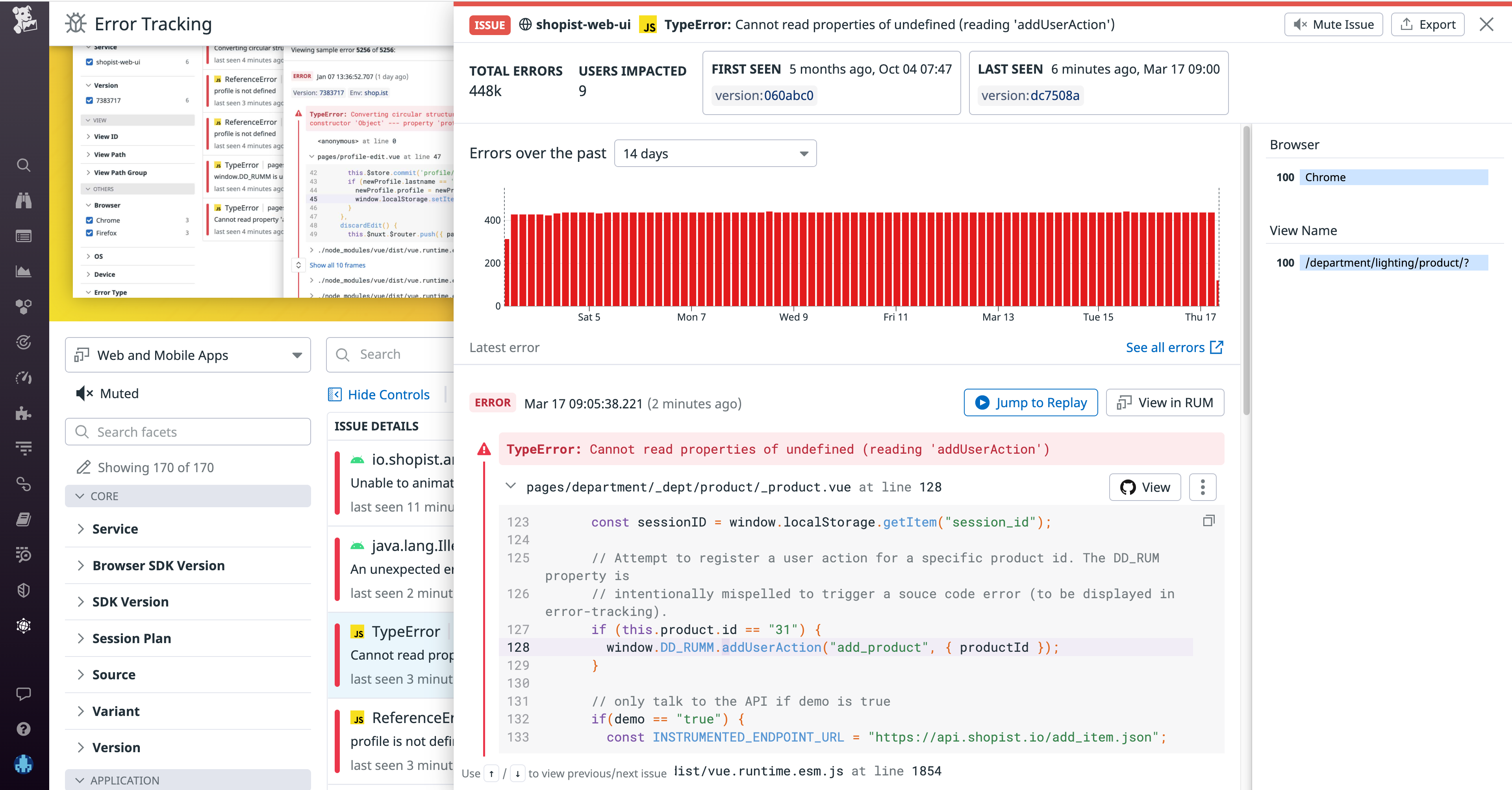This screenshot has width=1512, height=790.
Task: Uncheck the Firefox browser filter
Action: 89,233
